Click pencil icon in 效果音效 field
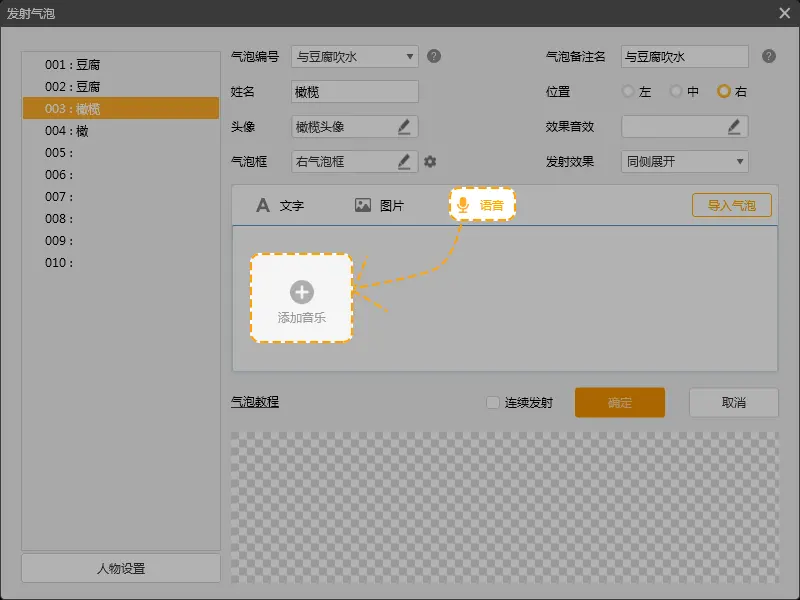Viewport: 800px width, 600px height. (x=734, y=126)
